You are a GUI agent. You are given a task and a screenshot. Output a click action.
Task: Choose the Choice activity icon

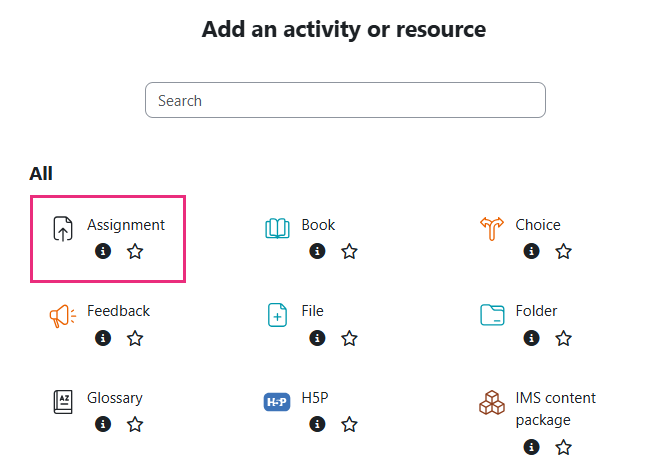(x=491, y=229)
